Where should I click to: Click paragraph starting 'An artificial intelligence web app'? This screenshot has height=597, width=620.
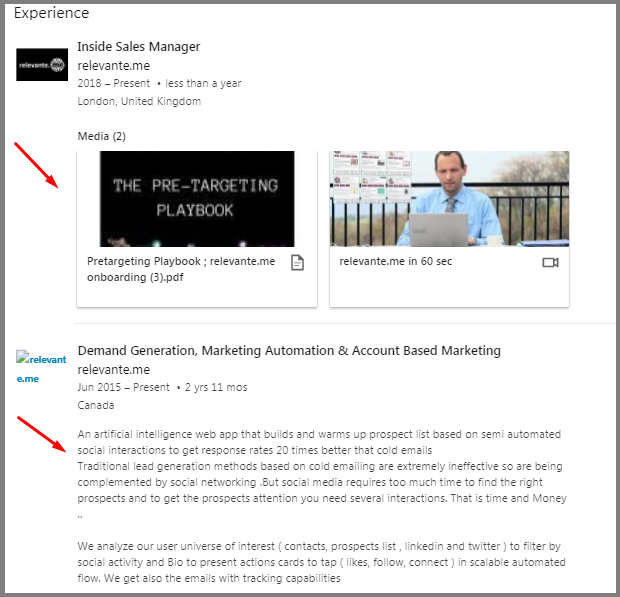(x=319, y=442)
